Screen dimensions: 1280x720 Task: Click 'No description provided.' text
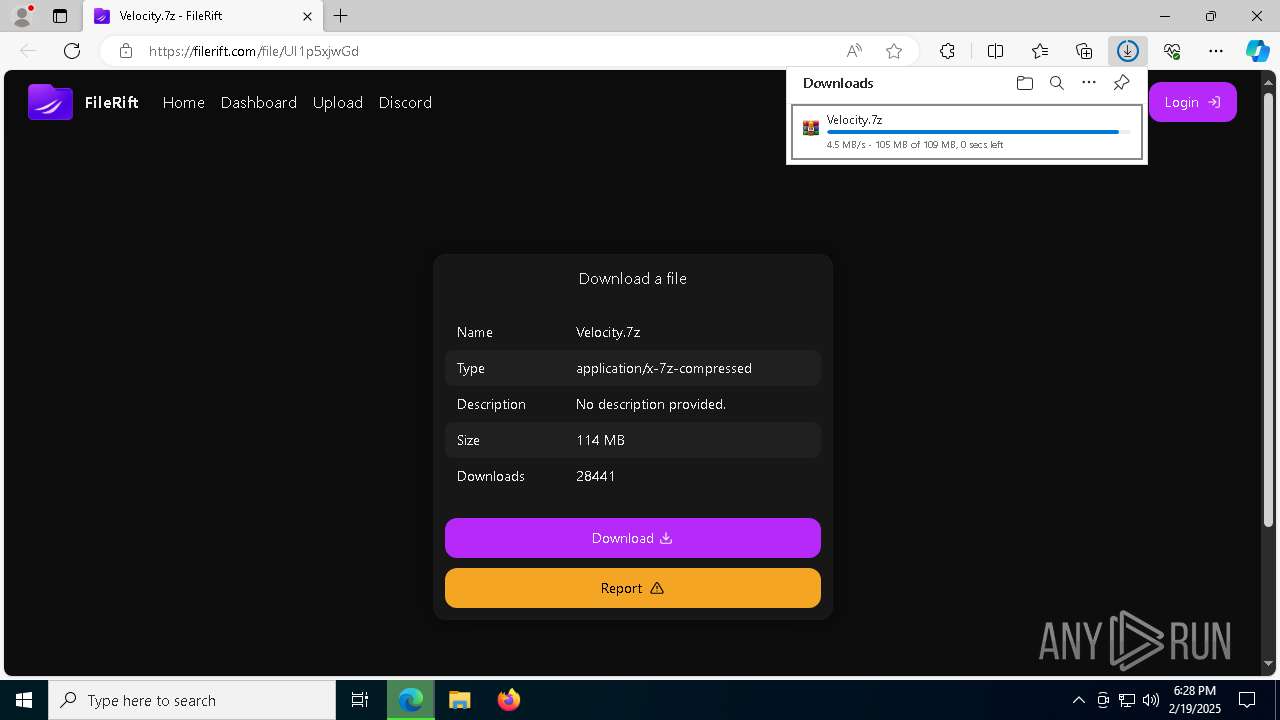651,404
